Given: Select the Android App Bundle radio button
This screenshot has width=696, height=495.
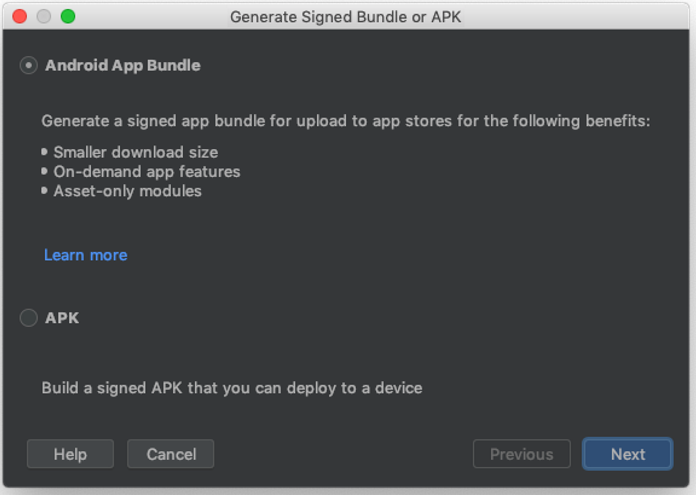Looking at the screenshot, I should pyautogui.click(x=29, y=66).
